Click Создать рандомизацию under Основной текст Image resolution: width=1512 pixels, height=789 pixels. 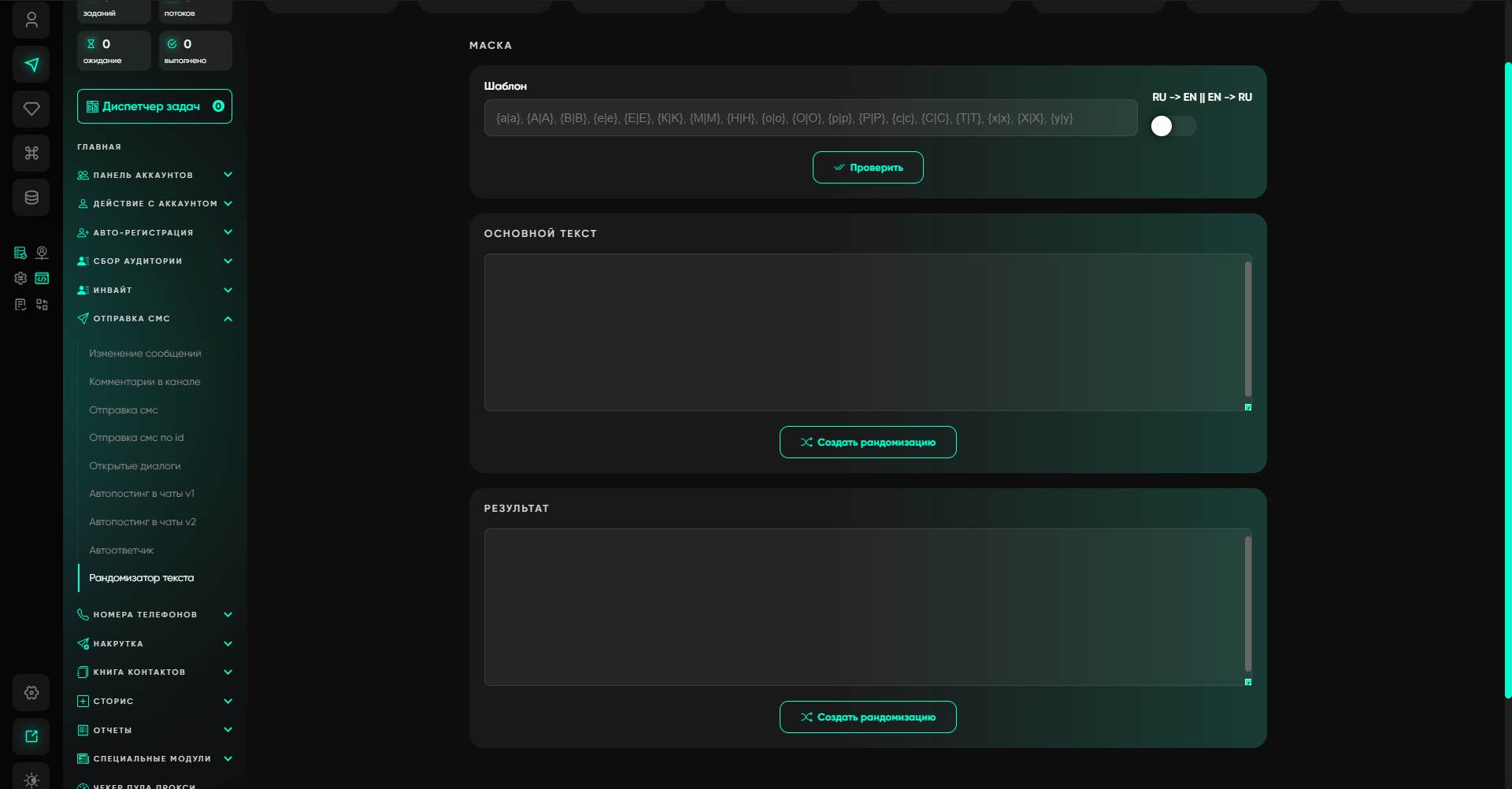(x=868, y=443)
